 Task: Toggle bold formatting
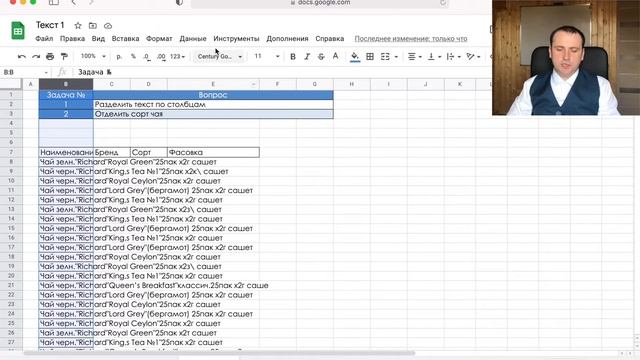point(293,57)
